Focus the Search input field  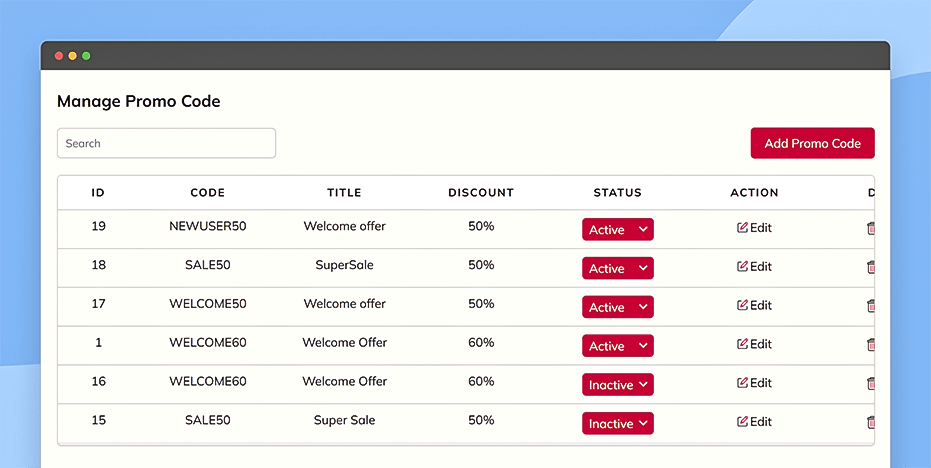166,143
